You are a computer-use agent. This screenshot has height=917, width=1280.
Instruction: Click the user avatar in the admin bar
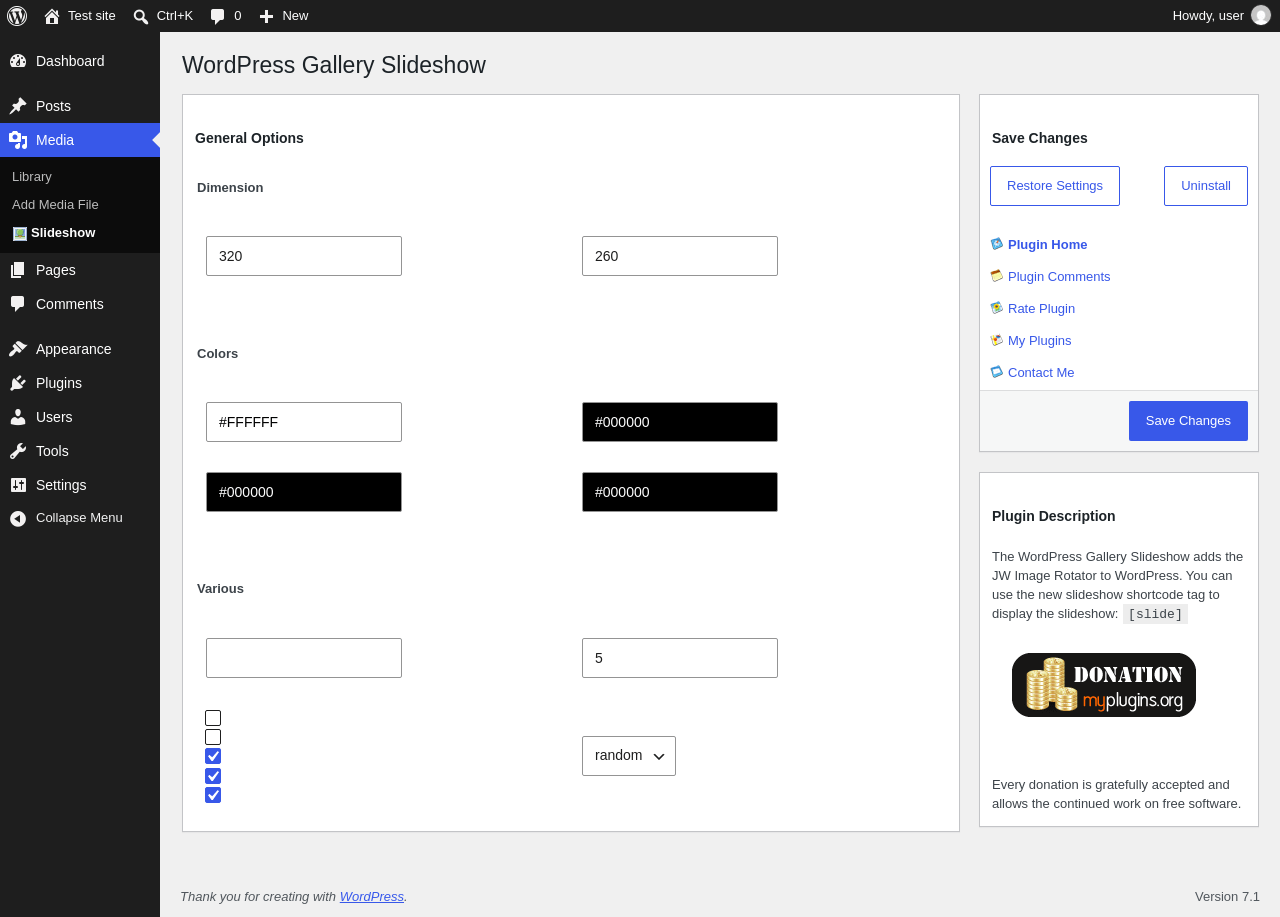[x=1261, y=15]
